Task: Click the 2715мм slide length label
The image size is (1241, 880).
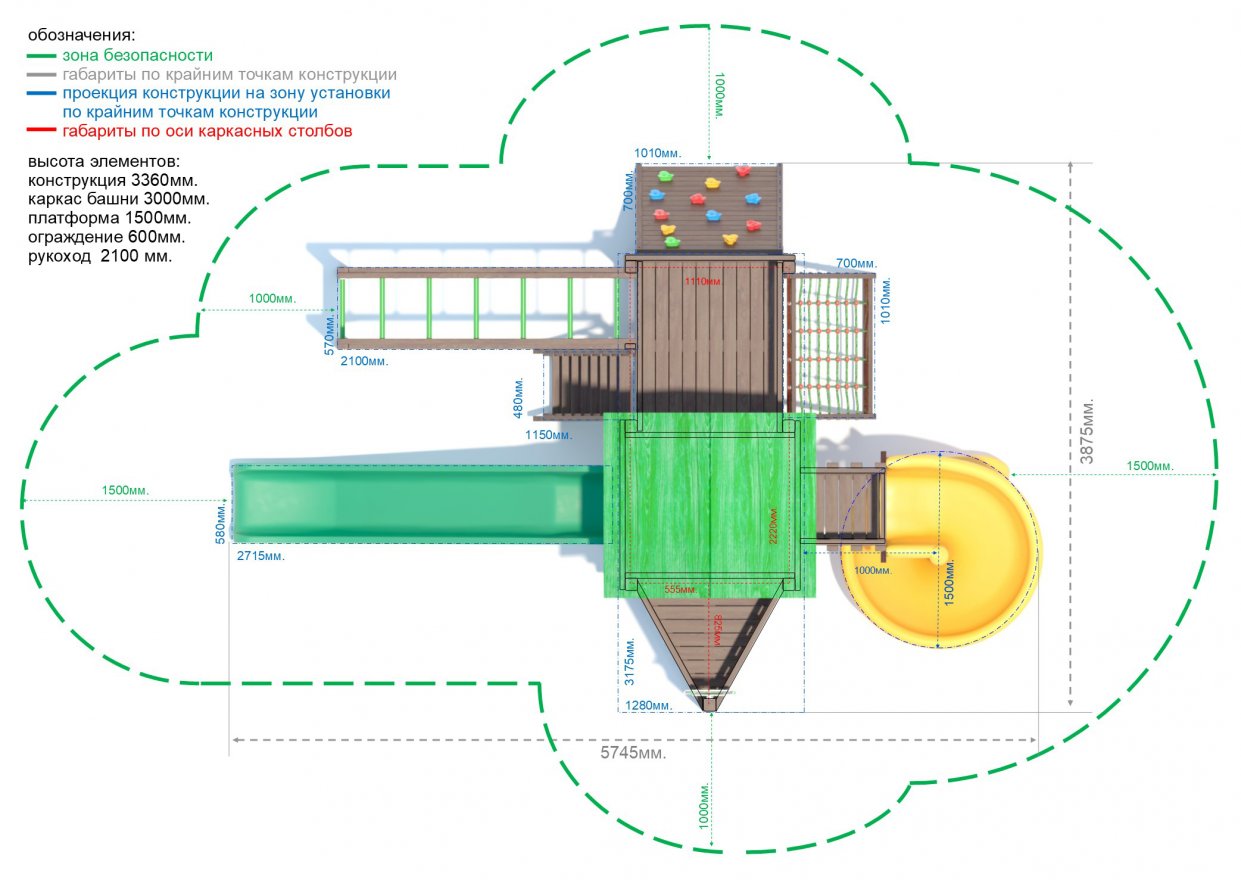Action: click(259, 555)
